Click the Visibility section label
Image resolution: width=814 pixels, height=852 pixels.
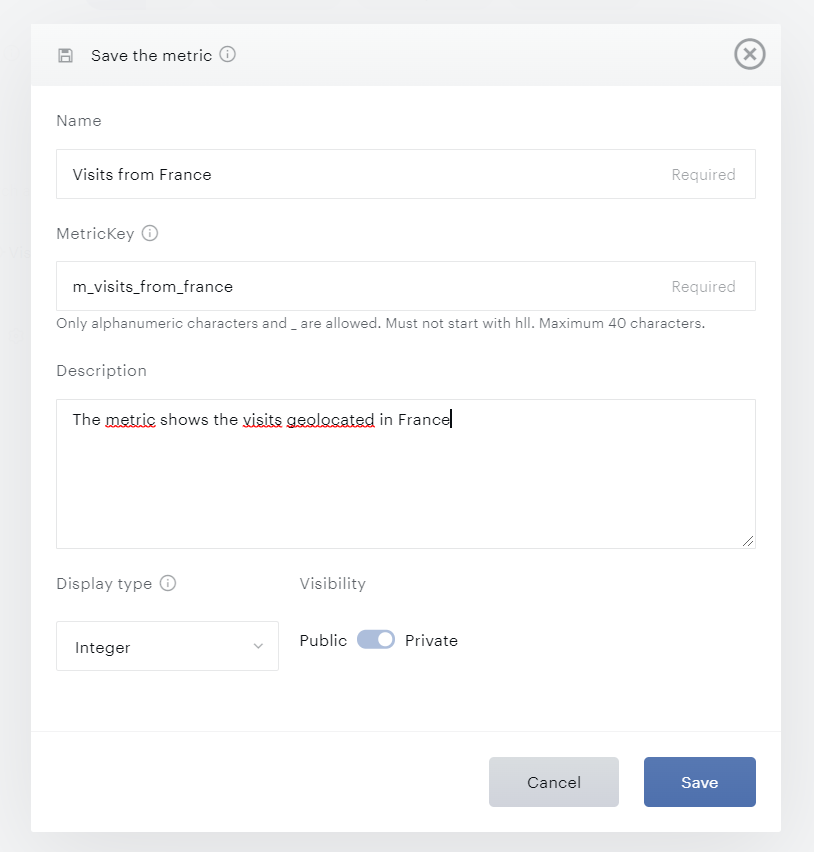pos(333,583)
